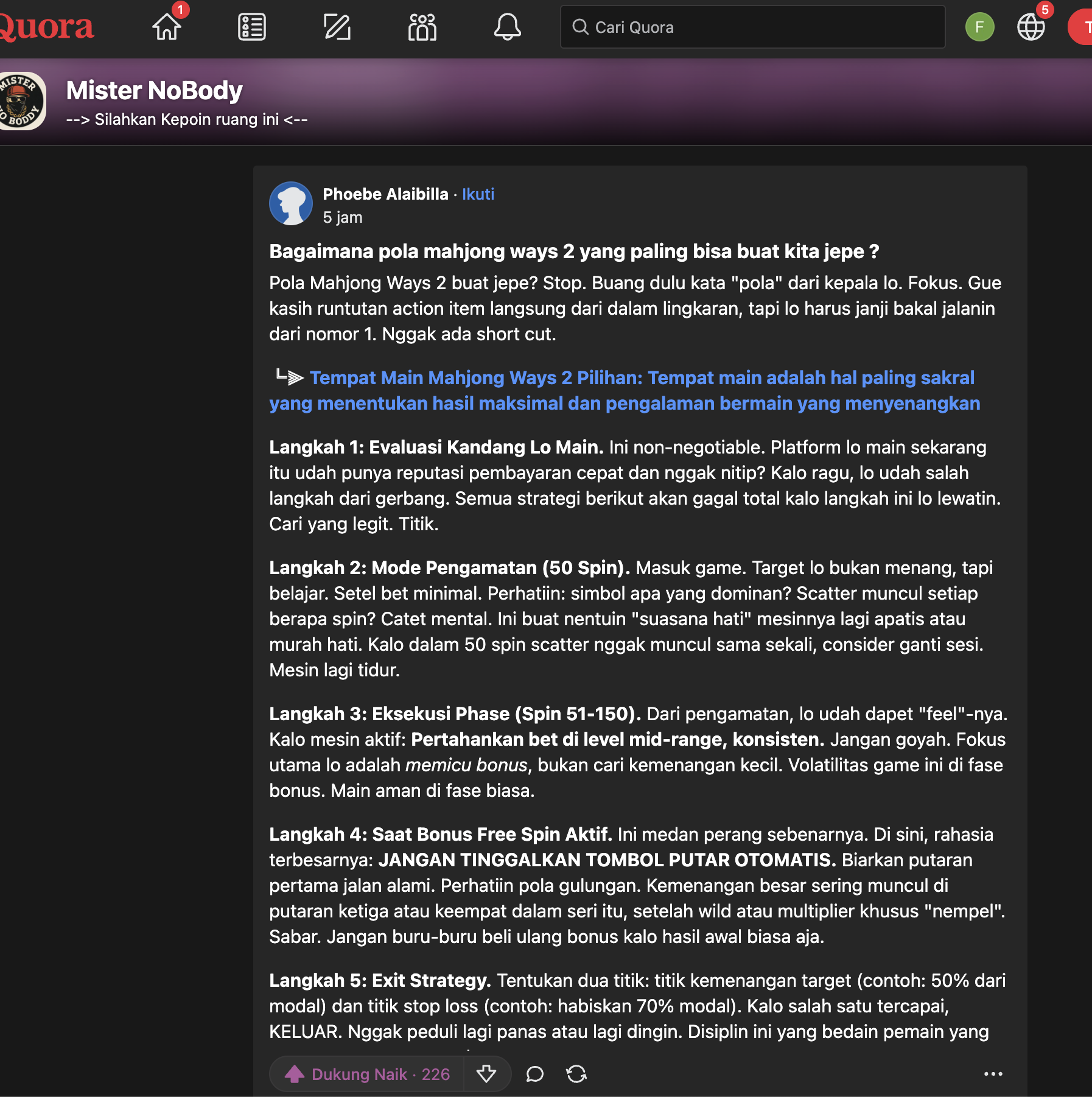Image resolution: width=1092 pixels, height=1097 pixels.
Task: Open the language globe icon
Action: (1031, 27)
